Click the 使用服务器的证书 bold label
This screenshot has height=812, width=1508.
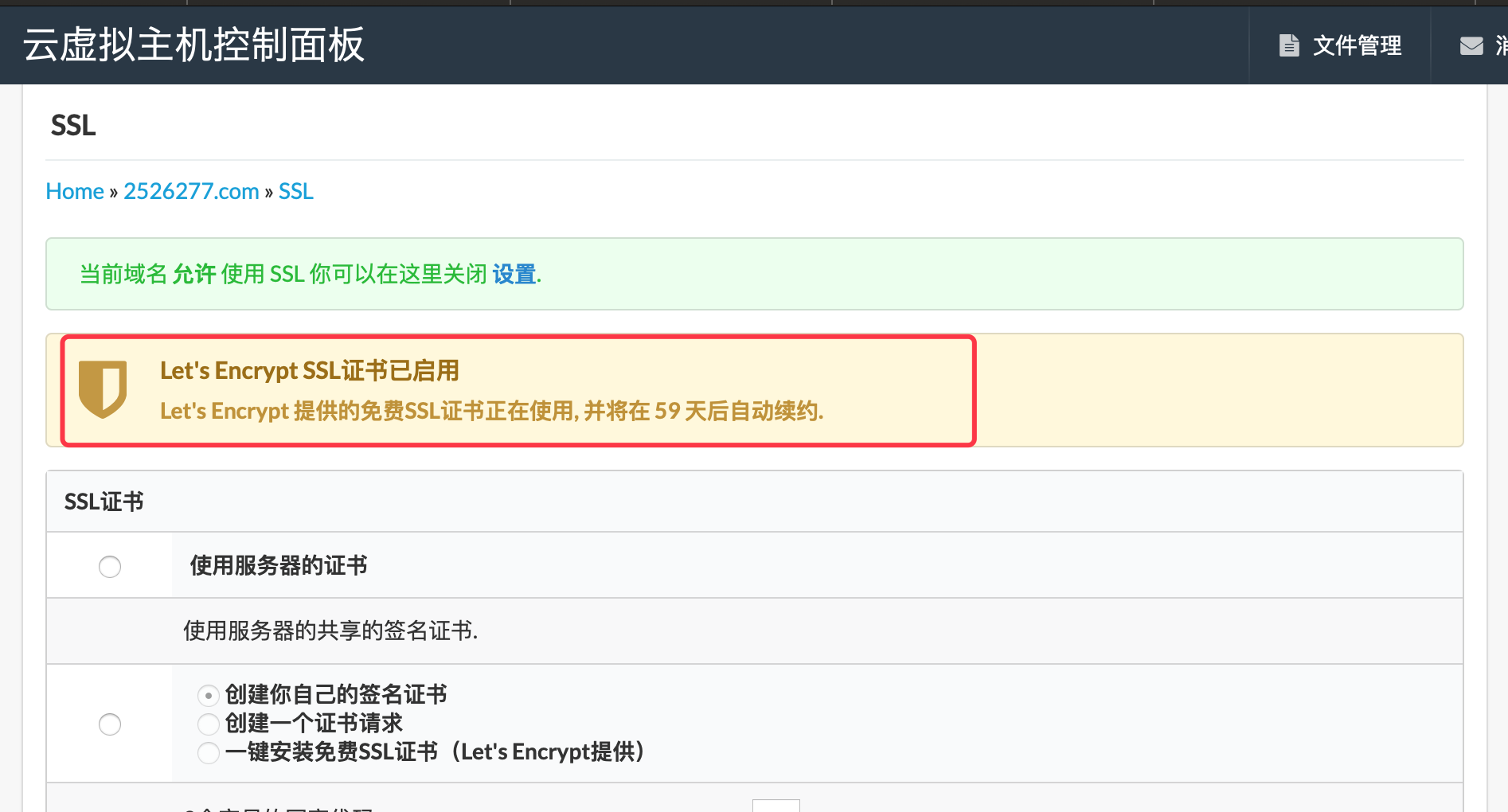278,565
